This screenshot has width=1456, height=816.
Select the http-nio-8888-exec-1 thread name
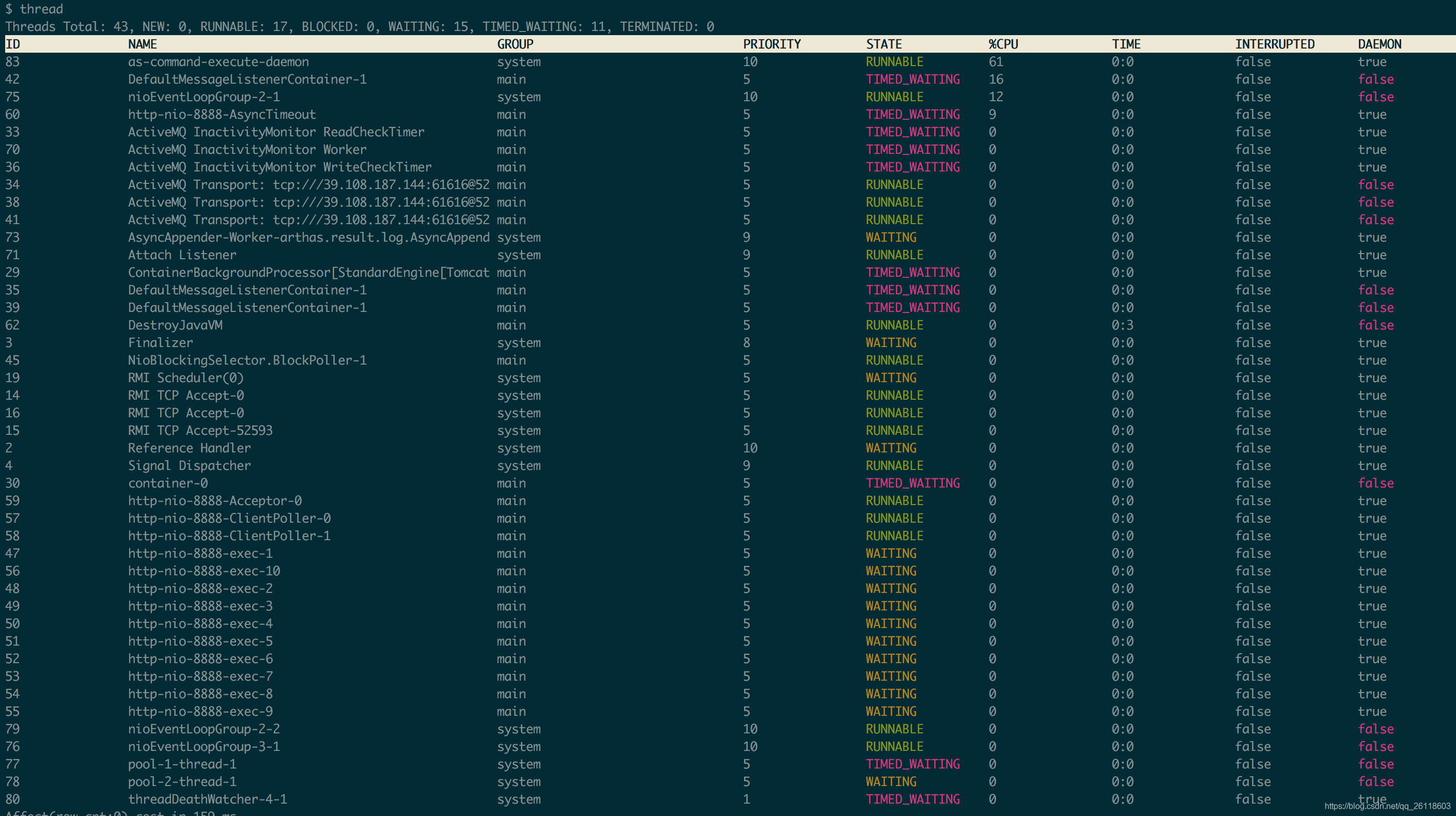(x=200, y=553)
